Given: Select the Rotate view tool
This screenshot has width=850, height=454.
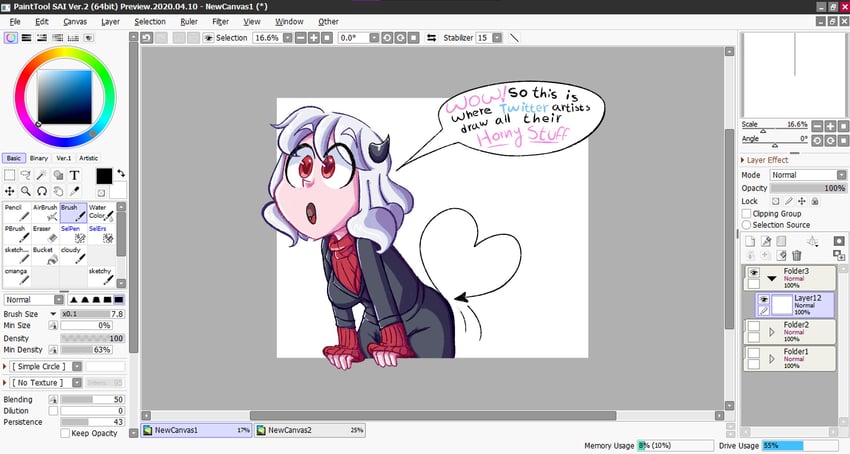Looking at the screenshot, I should 42,191.
